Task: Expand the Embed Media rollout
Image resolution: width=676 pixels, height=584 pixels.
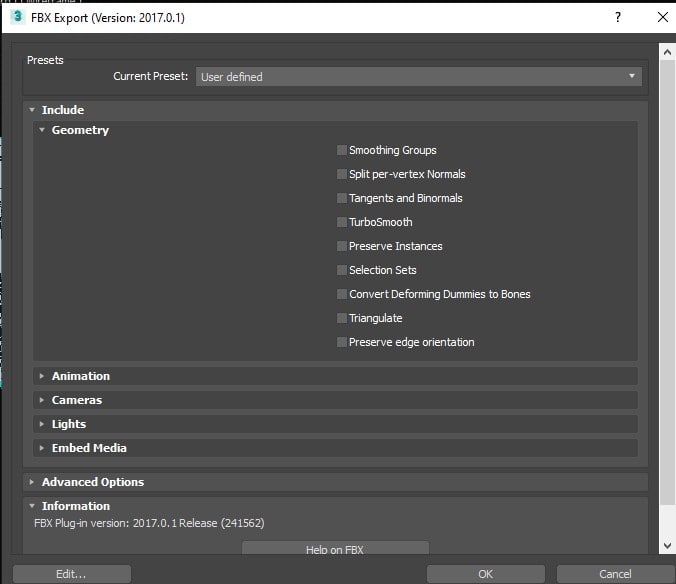Action: [42, 448]
